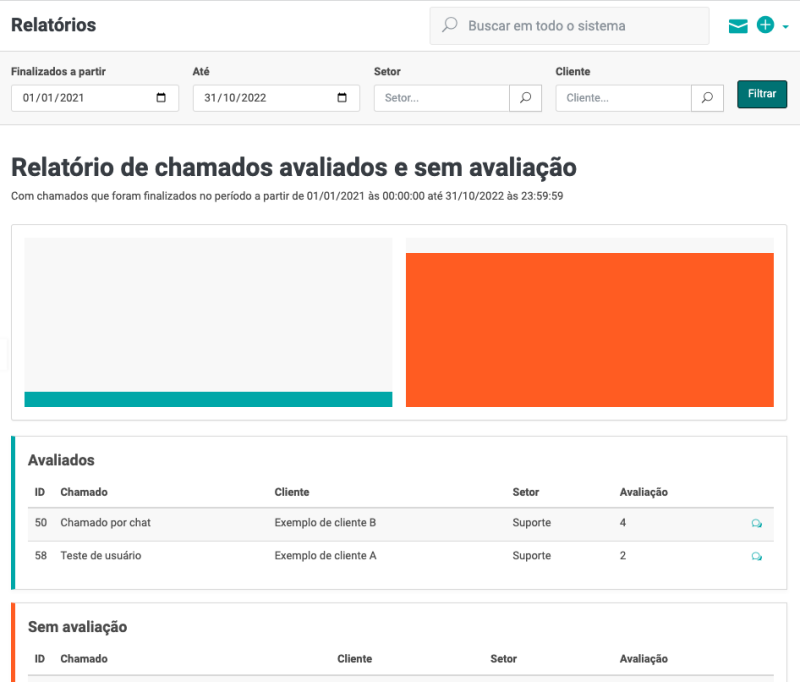Open the Teste de usuário row
The width and height of the screenshot is (800, 682).
[100, 556]
